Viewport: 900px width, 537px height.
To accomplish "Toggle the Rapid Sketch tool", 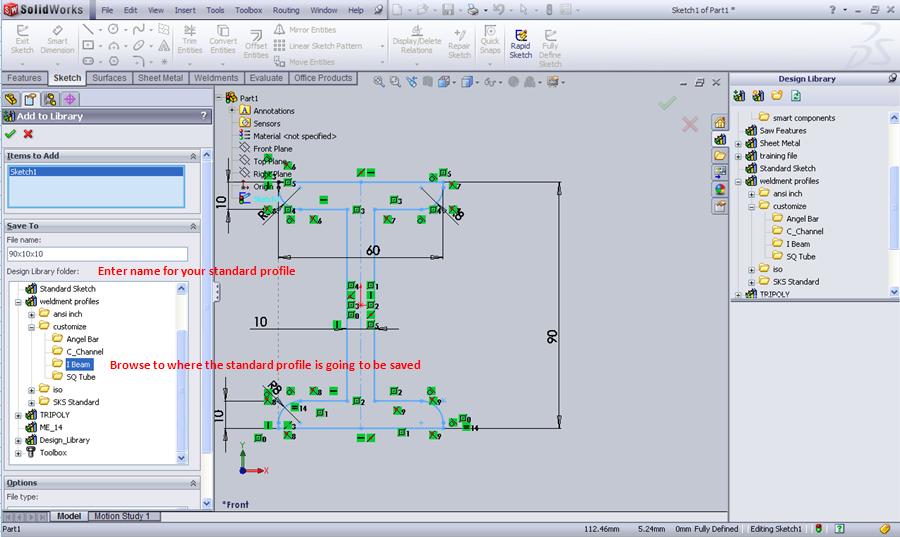I will coord(521,44).
